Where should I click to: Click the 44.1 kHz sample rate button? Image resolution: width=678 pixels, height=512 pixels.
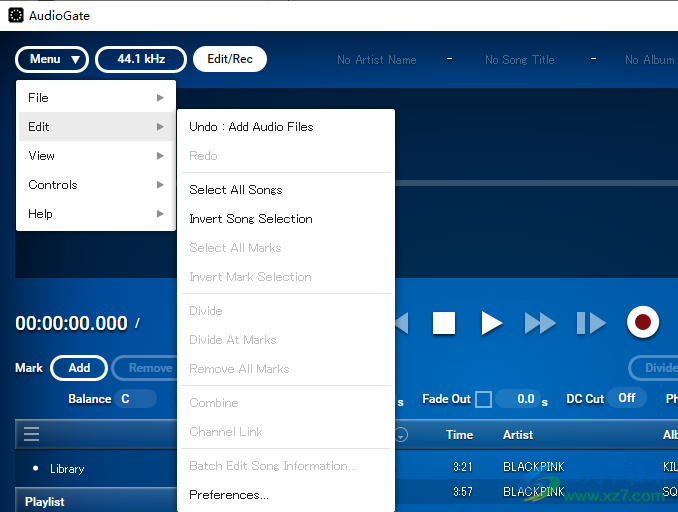click(x=141, y=59)
